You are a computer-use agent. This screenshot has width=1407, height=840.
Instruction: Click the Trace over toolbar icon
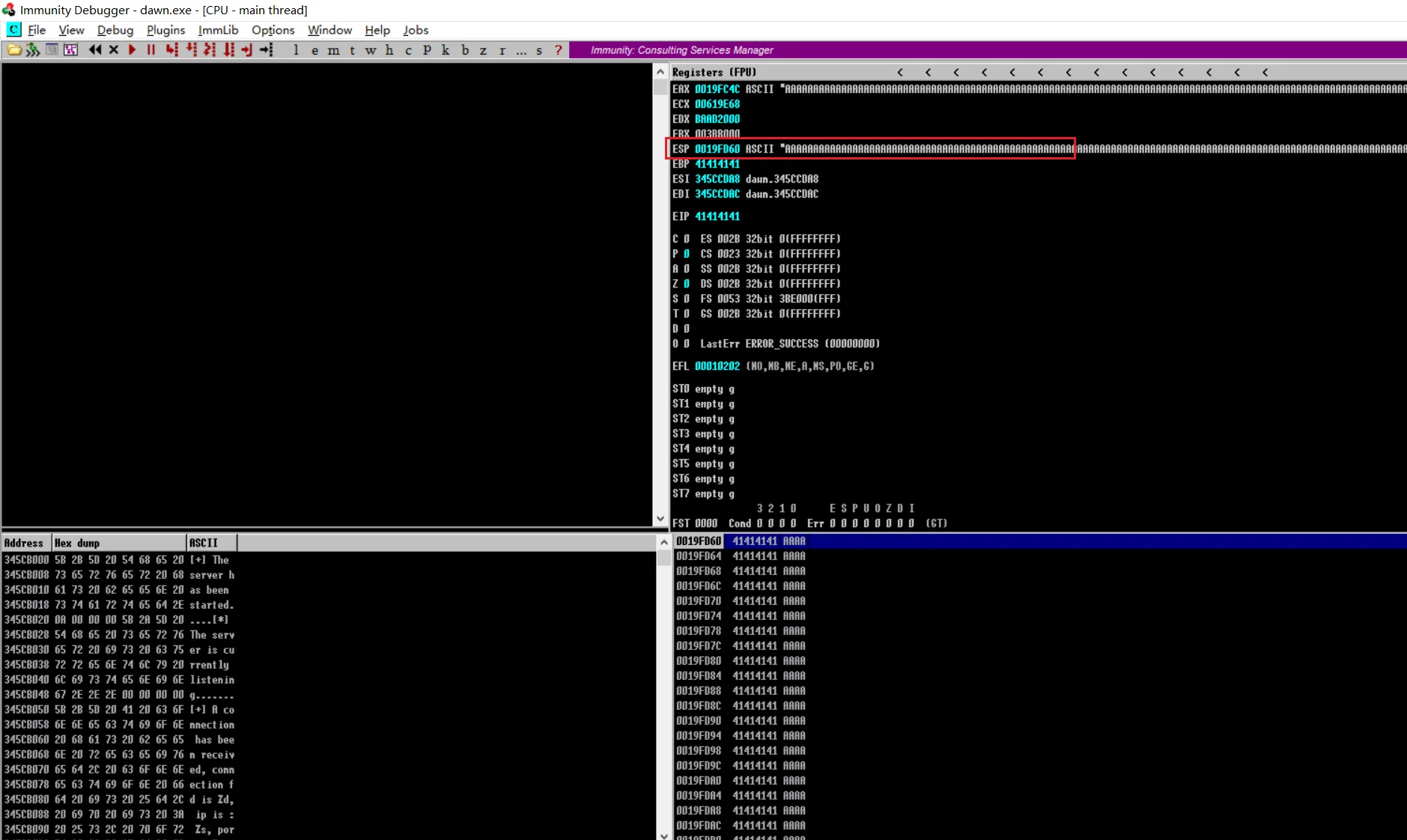(x=229, y=50)
